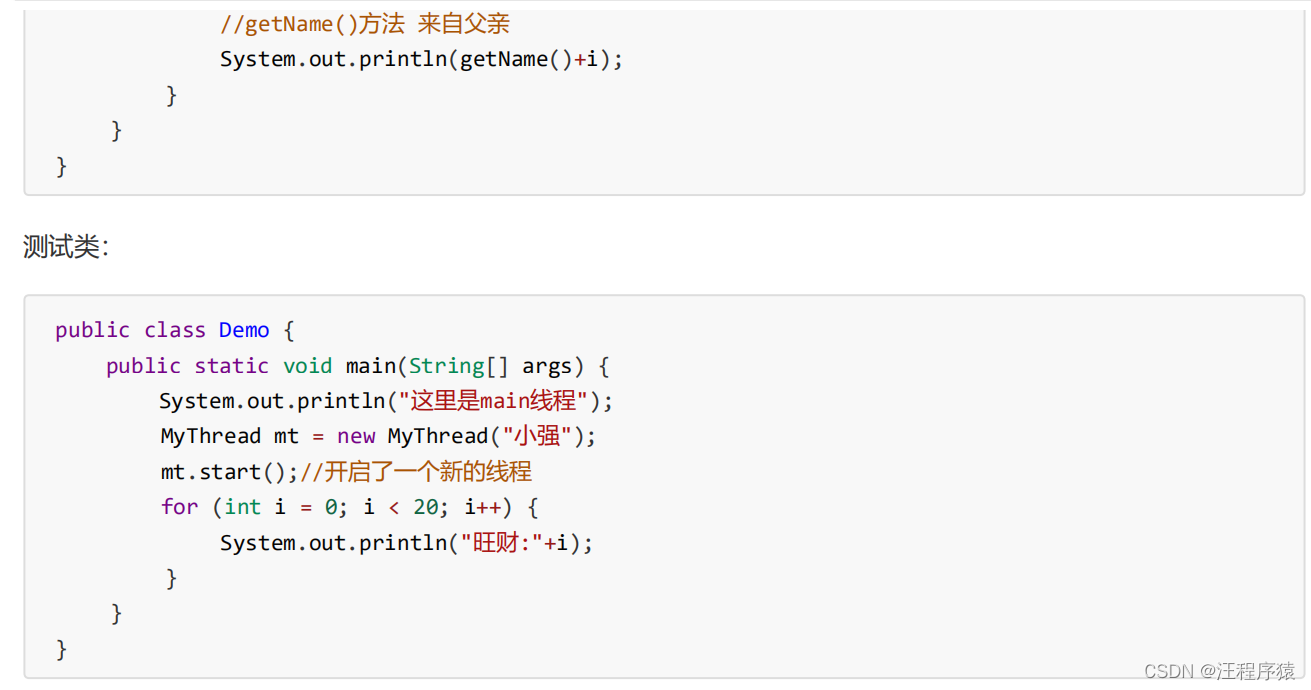Click the number 20 in loop condition
The height and width of the screenshot is (690, 1311).
[426, 507]
